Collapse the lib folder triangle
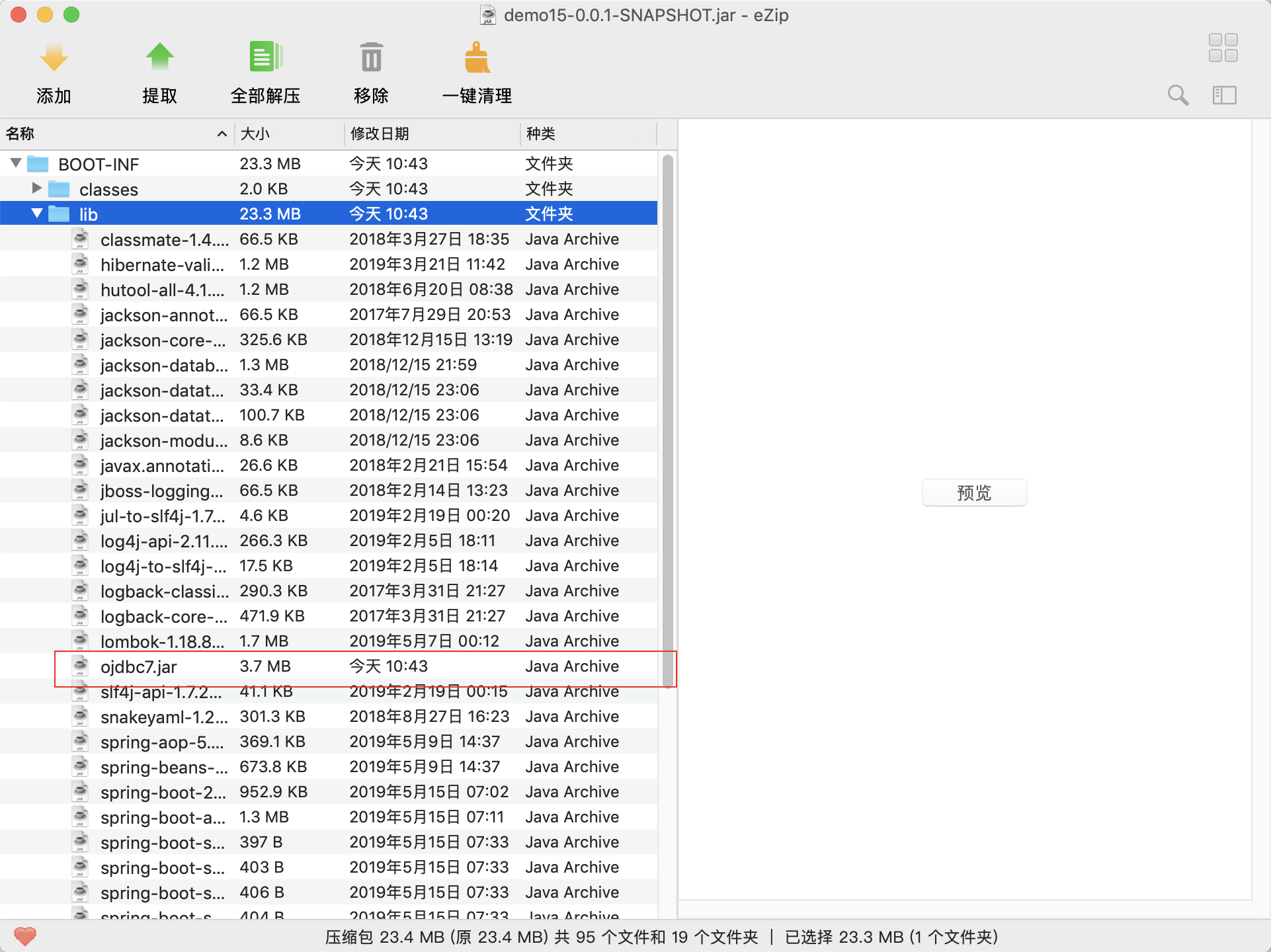 click(37, 214)
